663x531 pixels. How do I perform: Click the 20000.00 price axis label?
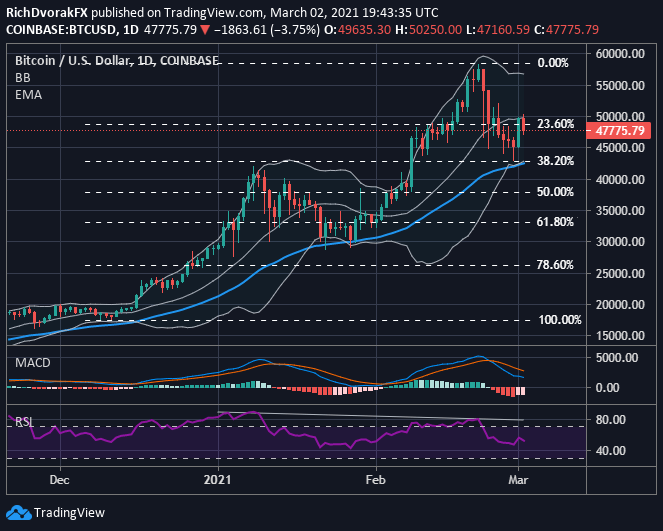[620, 304]
